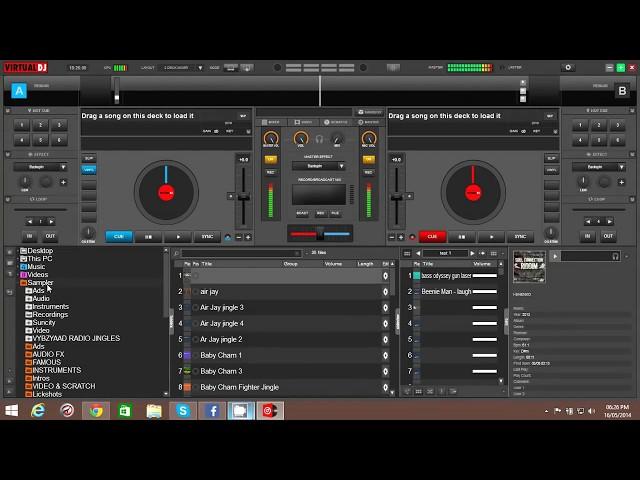Double loop length on deck B

(609, 222)
